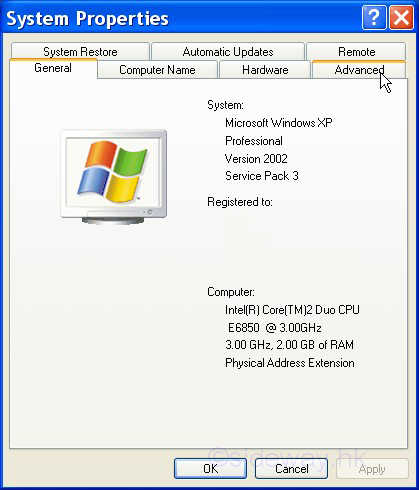Click the Intel Core 2 Duo CPU text

[x=292, y=310]
